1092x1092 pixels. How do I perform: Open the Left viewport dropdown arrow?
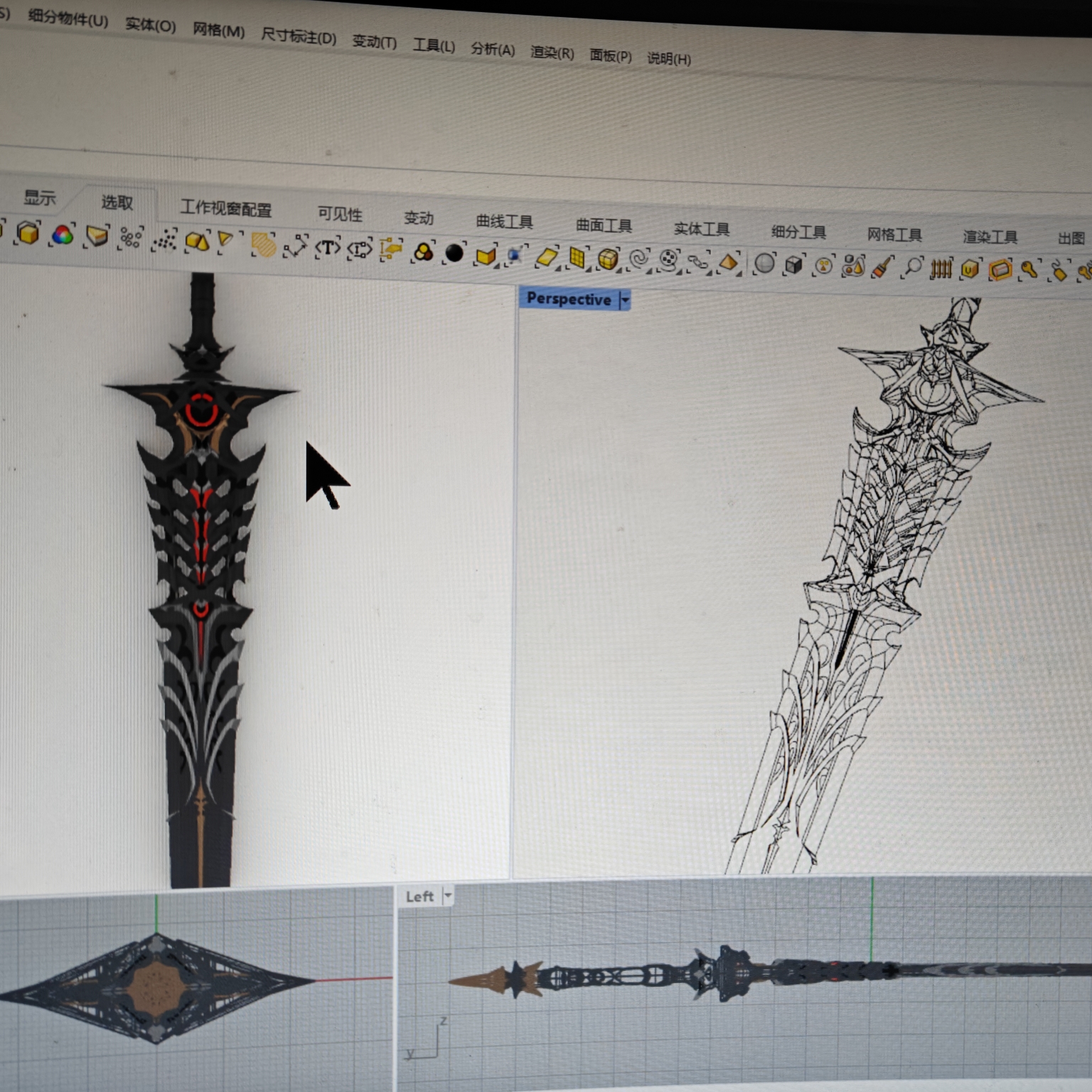(448, 896)
